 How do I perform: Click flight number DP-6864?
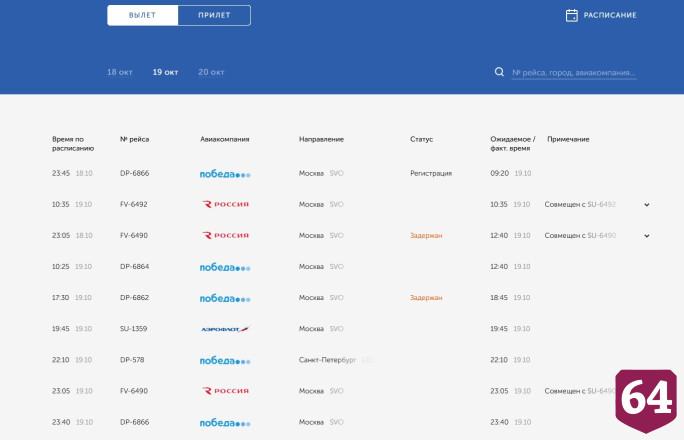134,266
